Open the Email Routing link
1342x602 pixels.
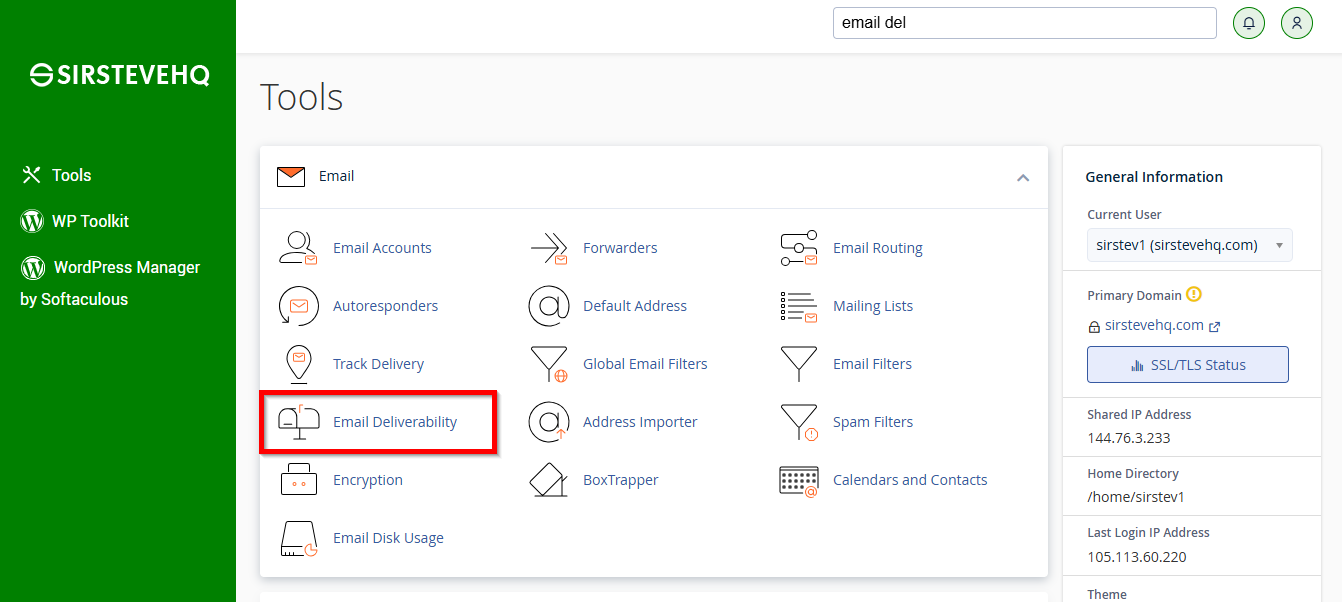tap(878, 248)
